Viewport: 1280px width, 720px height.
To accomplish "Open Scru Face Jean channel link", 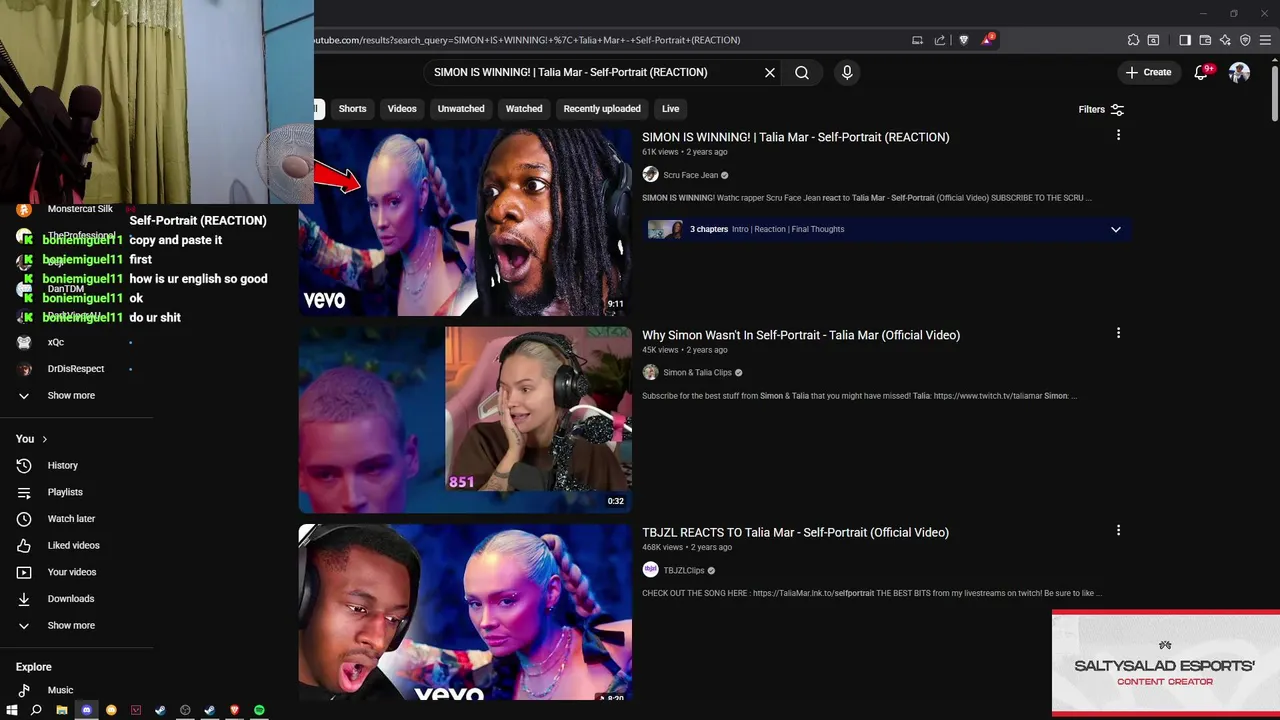I will pos(691,175).
